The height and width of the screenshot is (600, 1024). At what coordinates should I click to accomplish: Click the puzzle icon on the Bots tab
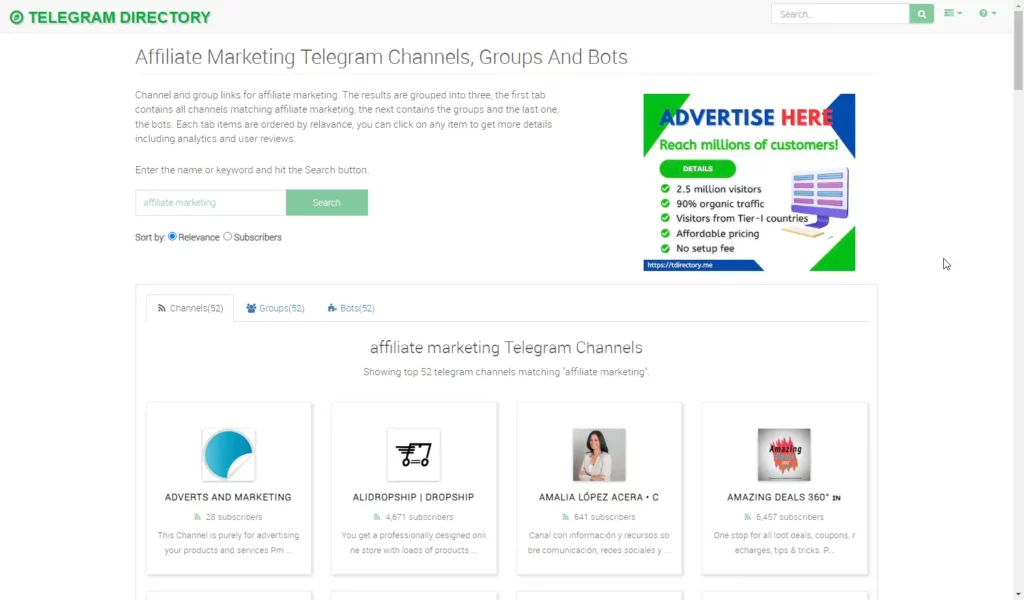tap(332, 308)
